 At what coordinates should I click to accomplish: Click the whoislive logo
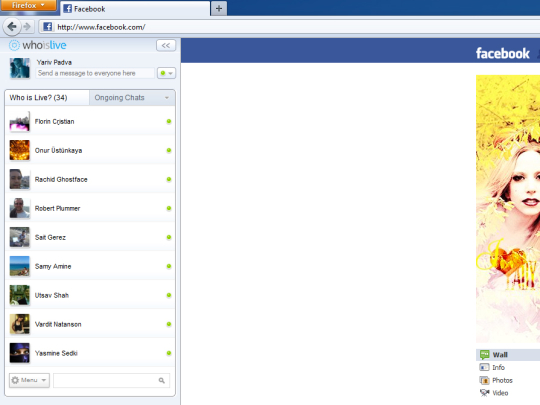[38, 45]
